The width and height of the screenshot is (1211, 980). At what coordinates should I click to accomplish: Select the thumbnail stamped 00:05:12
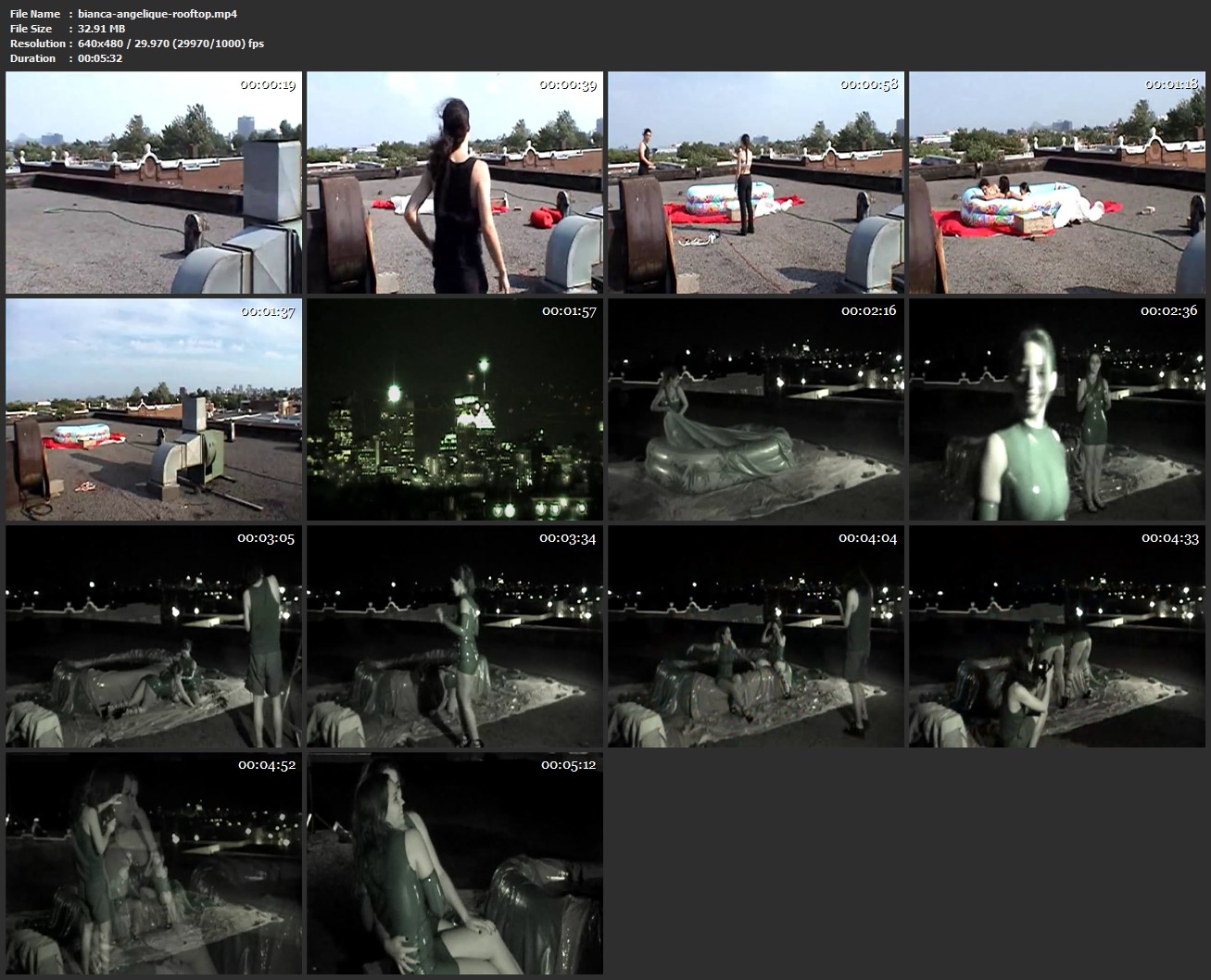tap(455, 863)
